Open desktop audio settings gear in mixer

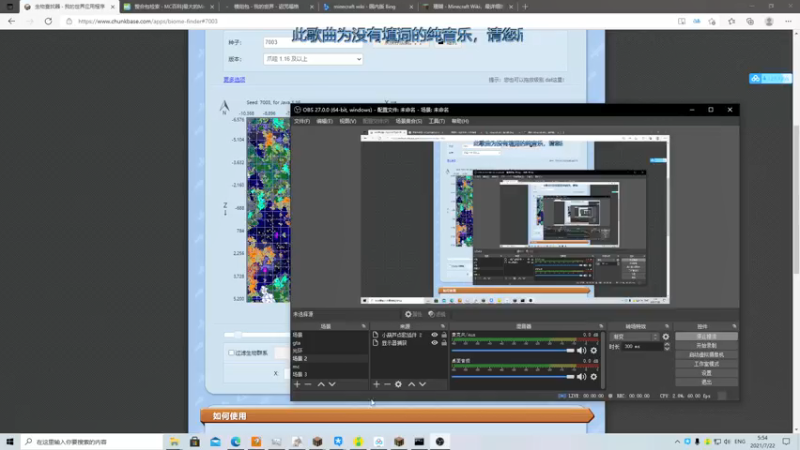(593, 377)
